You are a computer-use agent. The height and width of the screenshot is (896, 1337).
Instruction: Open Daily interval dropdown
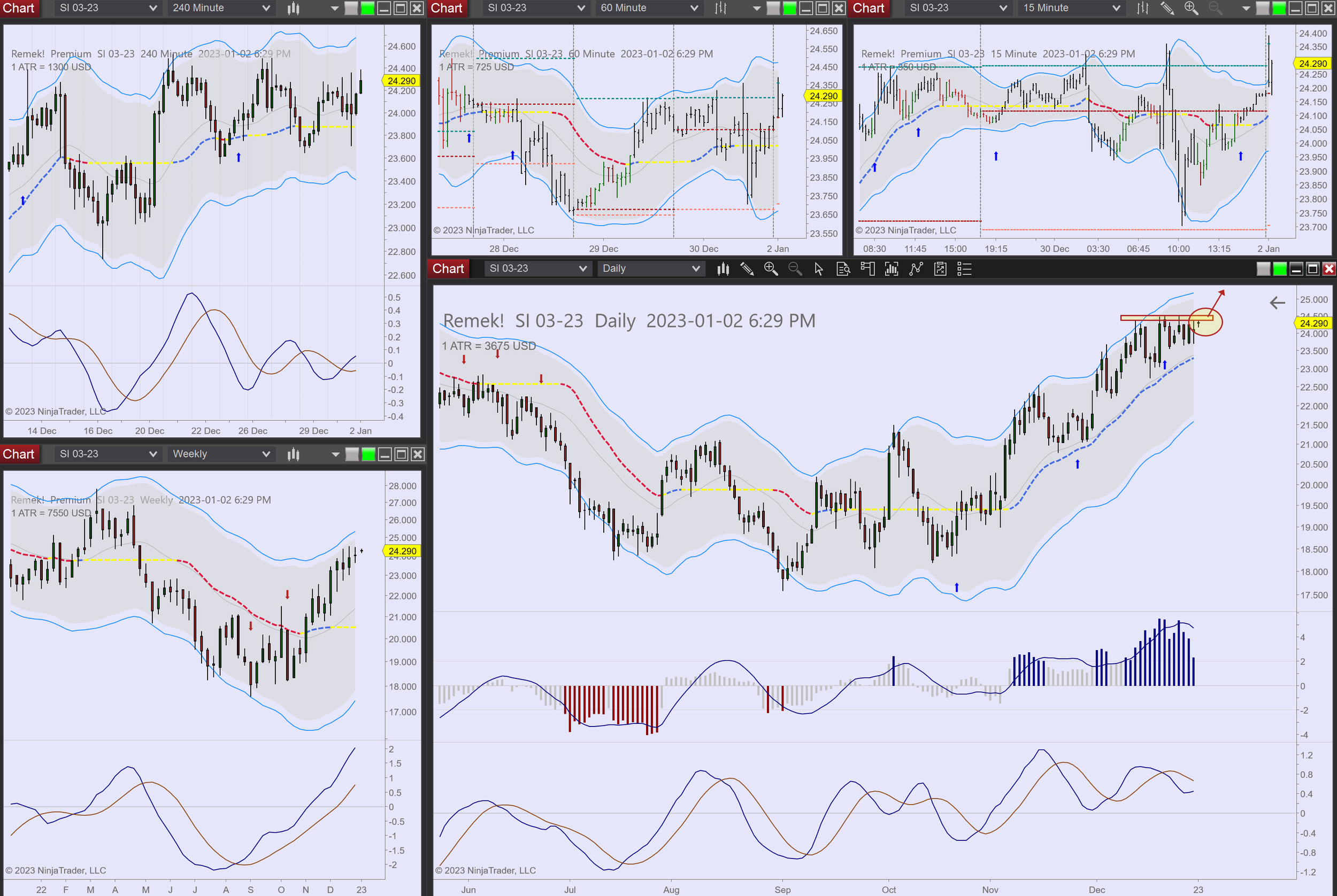[651, 268]
